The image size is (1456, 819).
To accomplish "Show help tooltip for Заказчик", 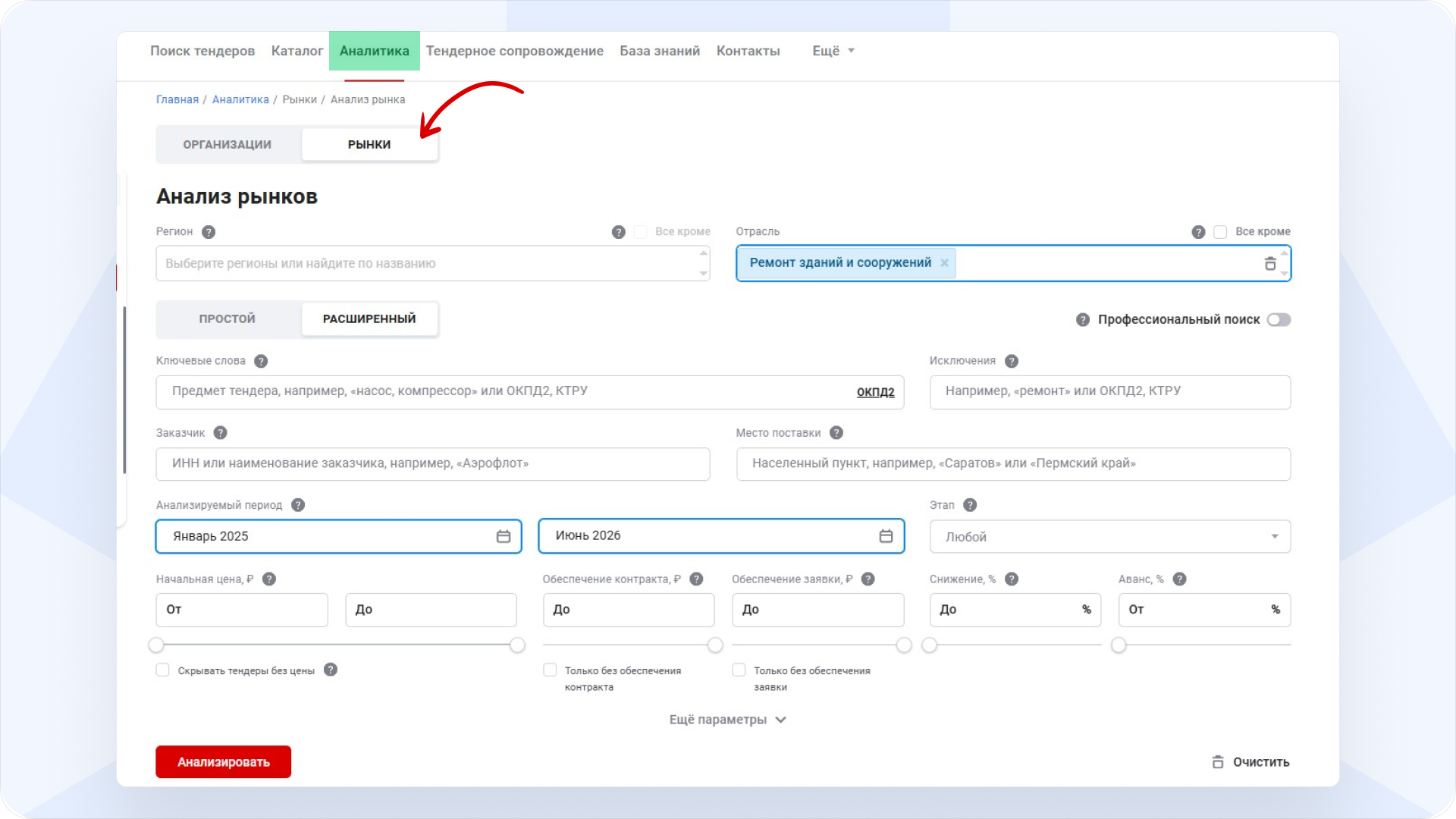I will click(x=221, y=433).
